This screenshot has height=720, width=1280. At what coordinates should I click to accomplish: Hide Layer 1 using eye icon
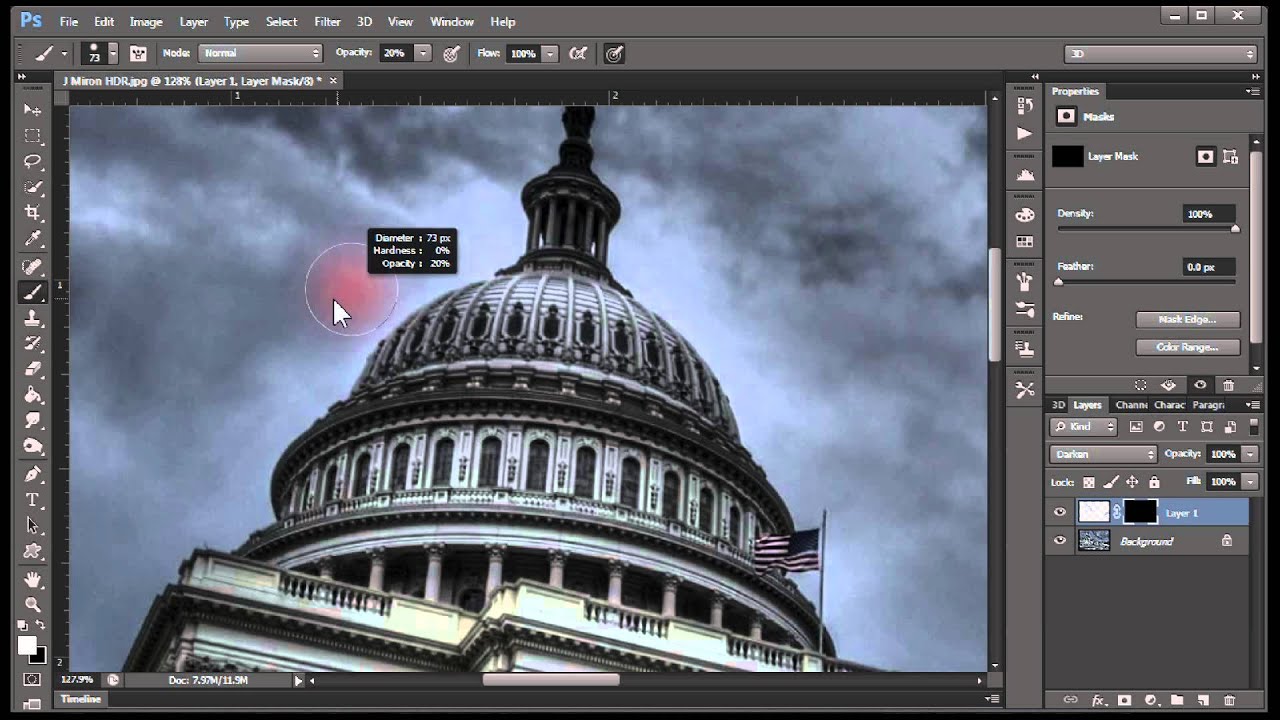click(x=1060, y=512)
